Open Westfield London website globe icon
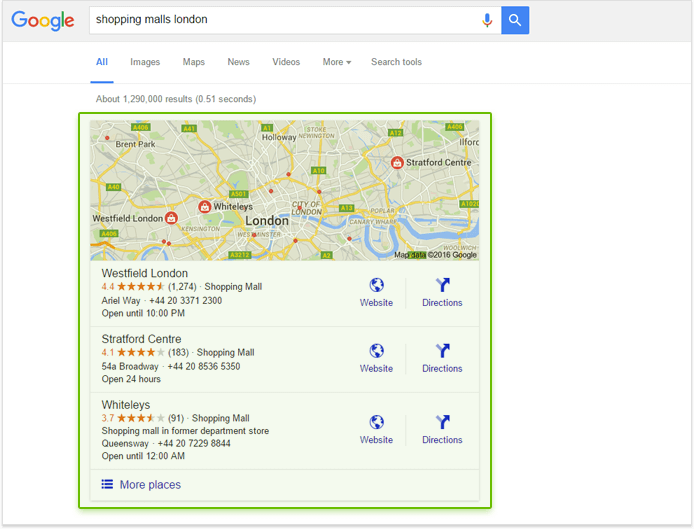The height and width of the screenshot is (529, 694). click(x=377, y=285)
